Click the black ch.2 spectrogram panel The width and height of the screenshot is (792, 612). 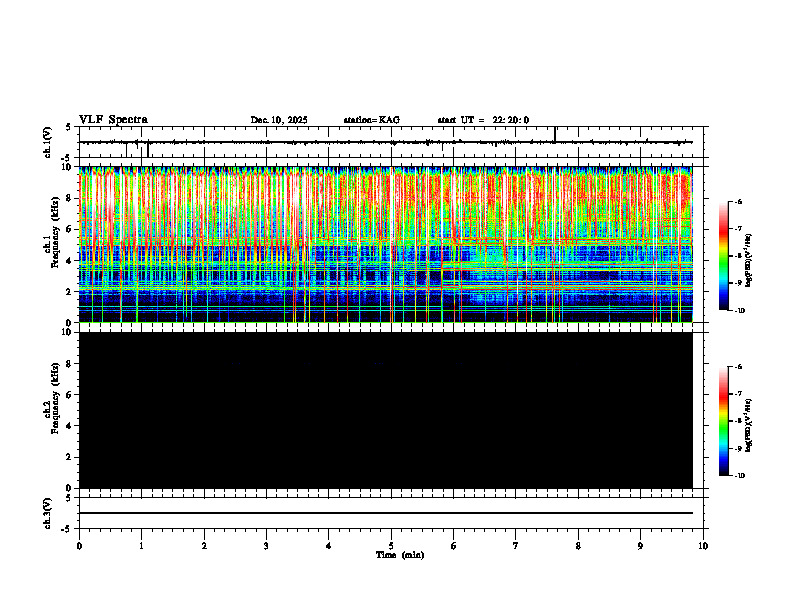pyautogui.click(x=386, y=410)
